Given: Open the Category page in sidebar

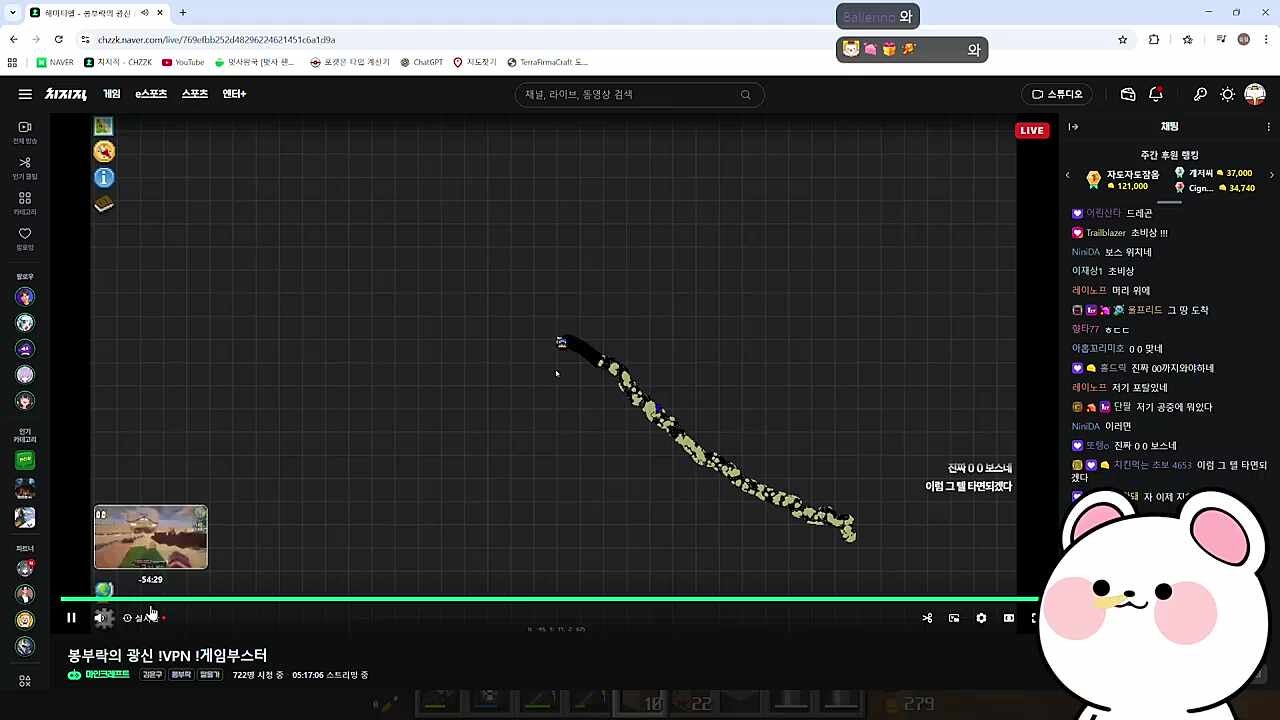Looking at the screenshot, I should tap(25, 203).
